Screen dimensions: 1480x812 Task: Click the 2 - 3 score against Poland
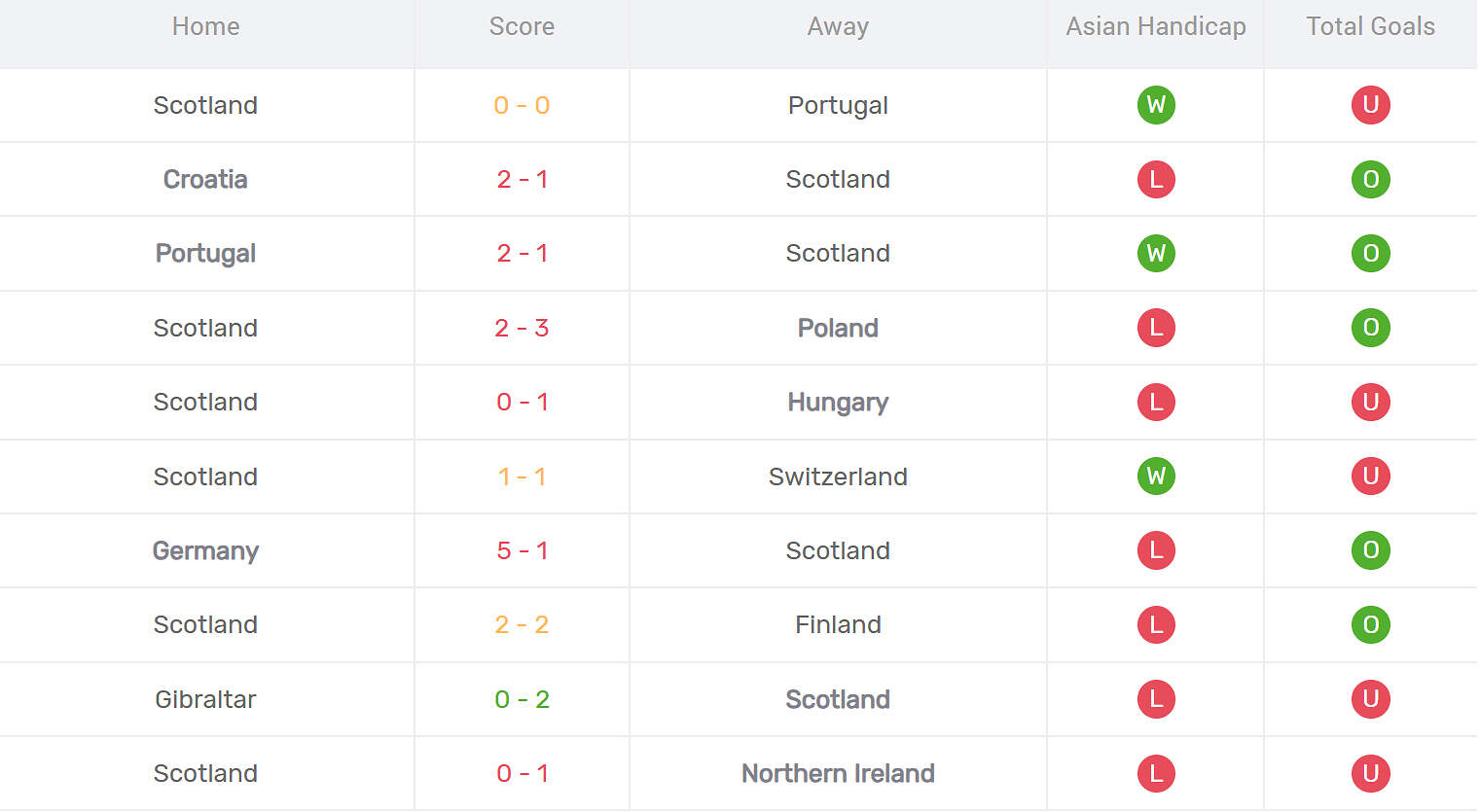(x=523, y=328)
